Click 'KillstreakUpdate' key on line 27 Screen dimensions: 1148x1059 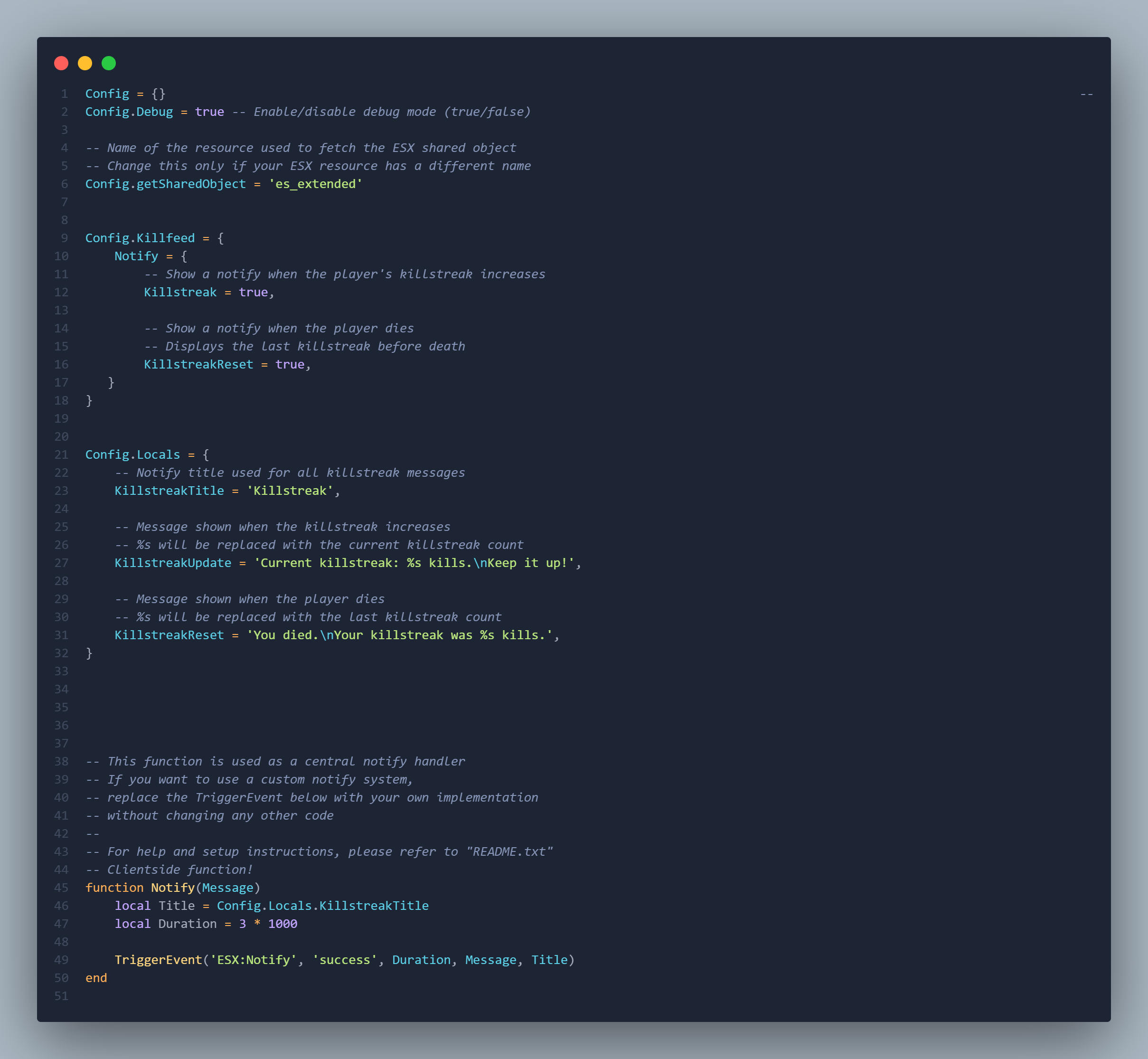pyautogui.click(x=173, y=563)
